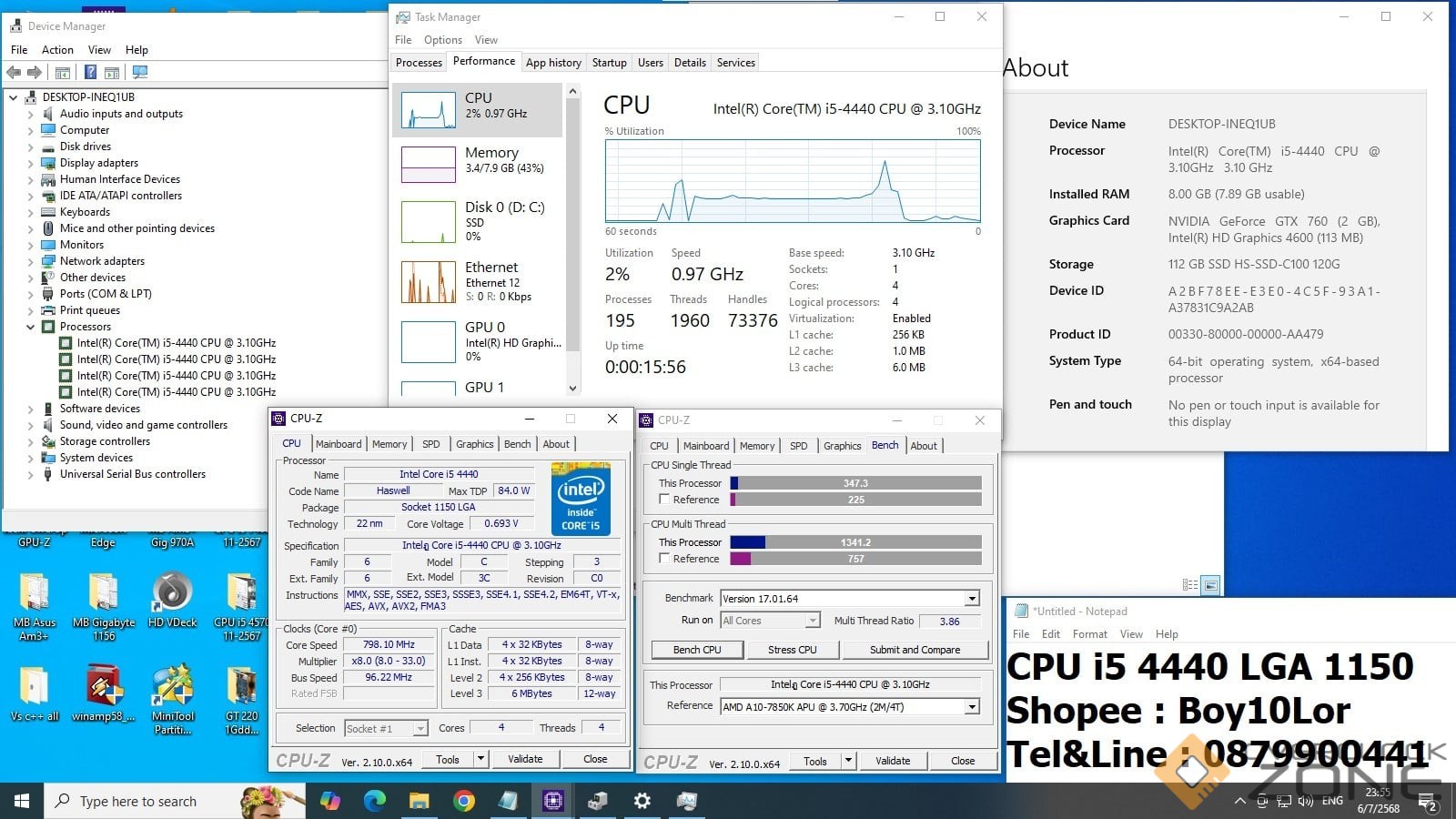
Task: Open Google Chrome from the taskbar
Action: 464,801
